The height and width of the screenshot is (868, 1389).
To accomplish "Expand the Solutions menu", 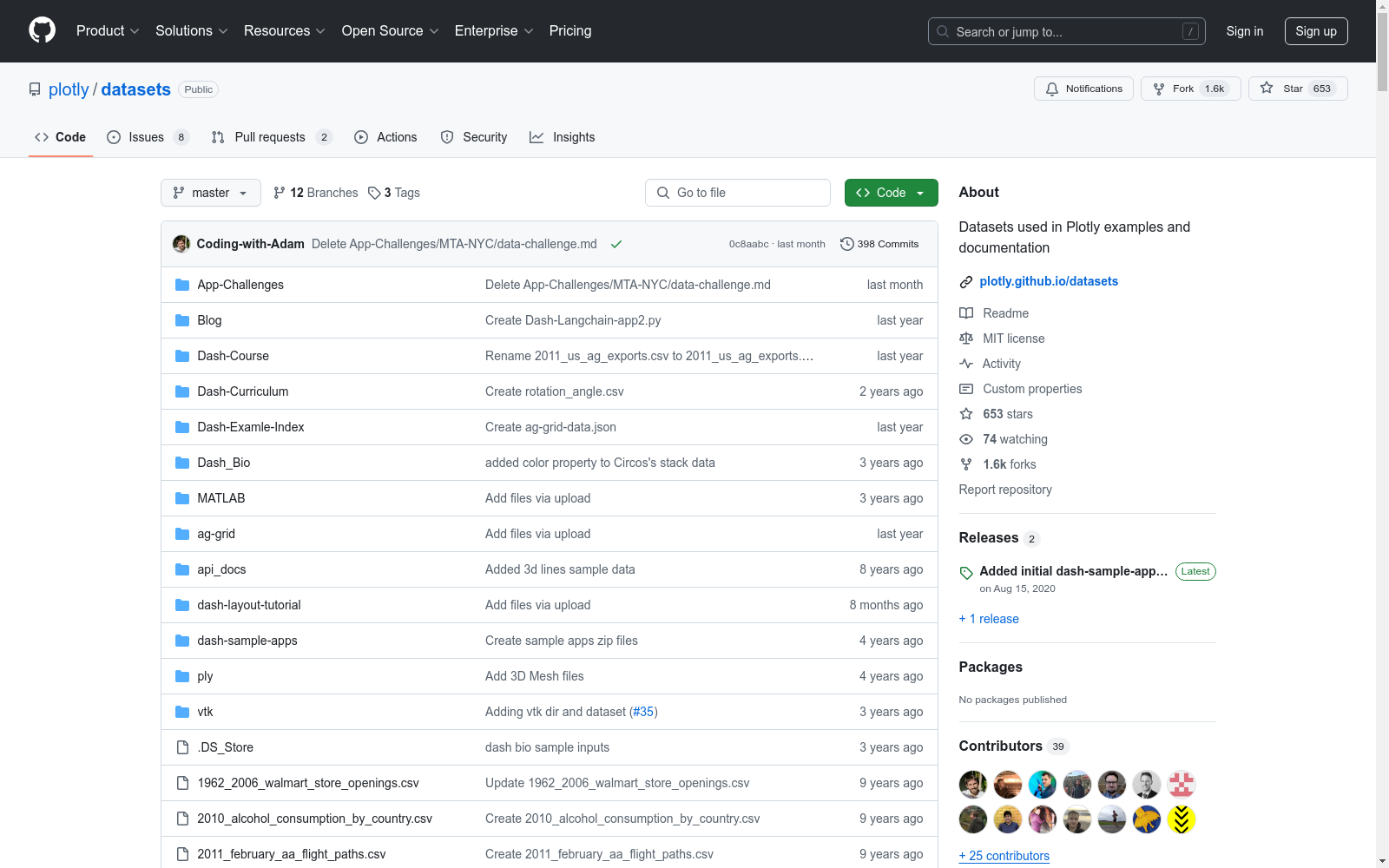I will tap(192, 30).
